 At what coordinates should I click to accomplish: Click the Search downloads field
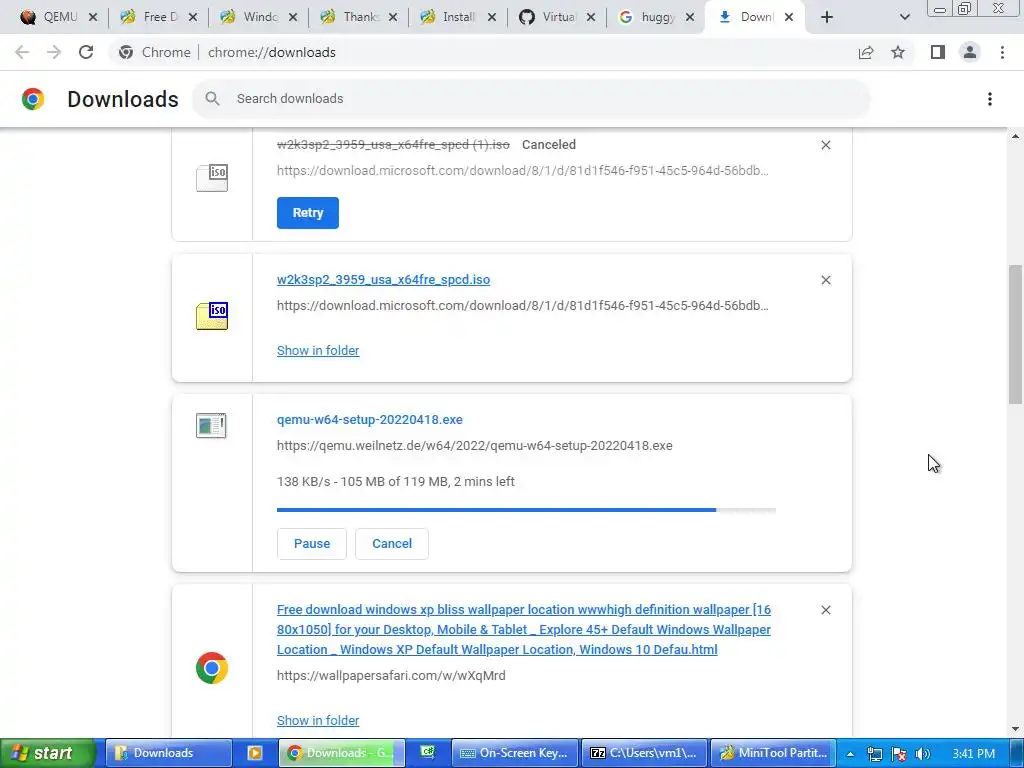click(531, 99)
